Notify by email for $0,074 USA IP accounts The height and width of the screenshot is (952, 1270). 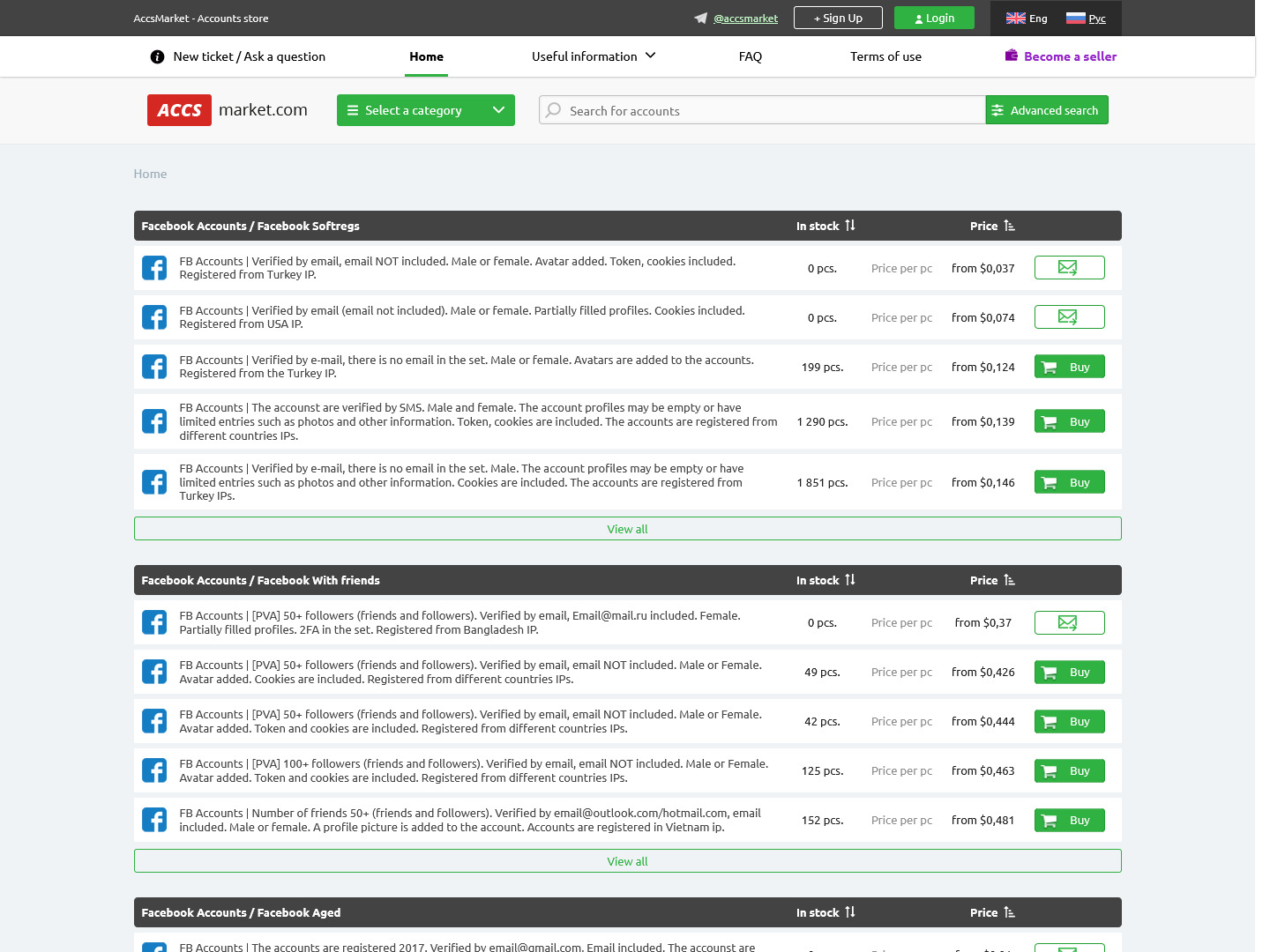pos(1069,317)
